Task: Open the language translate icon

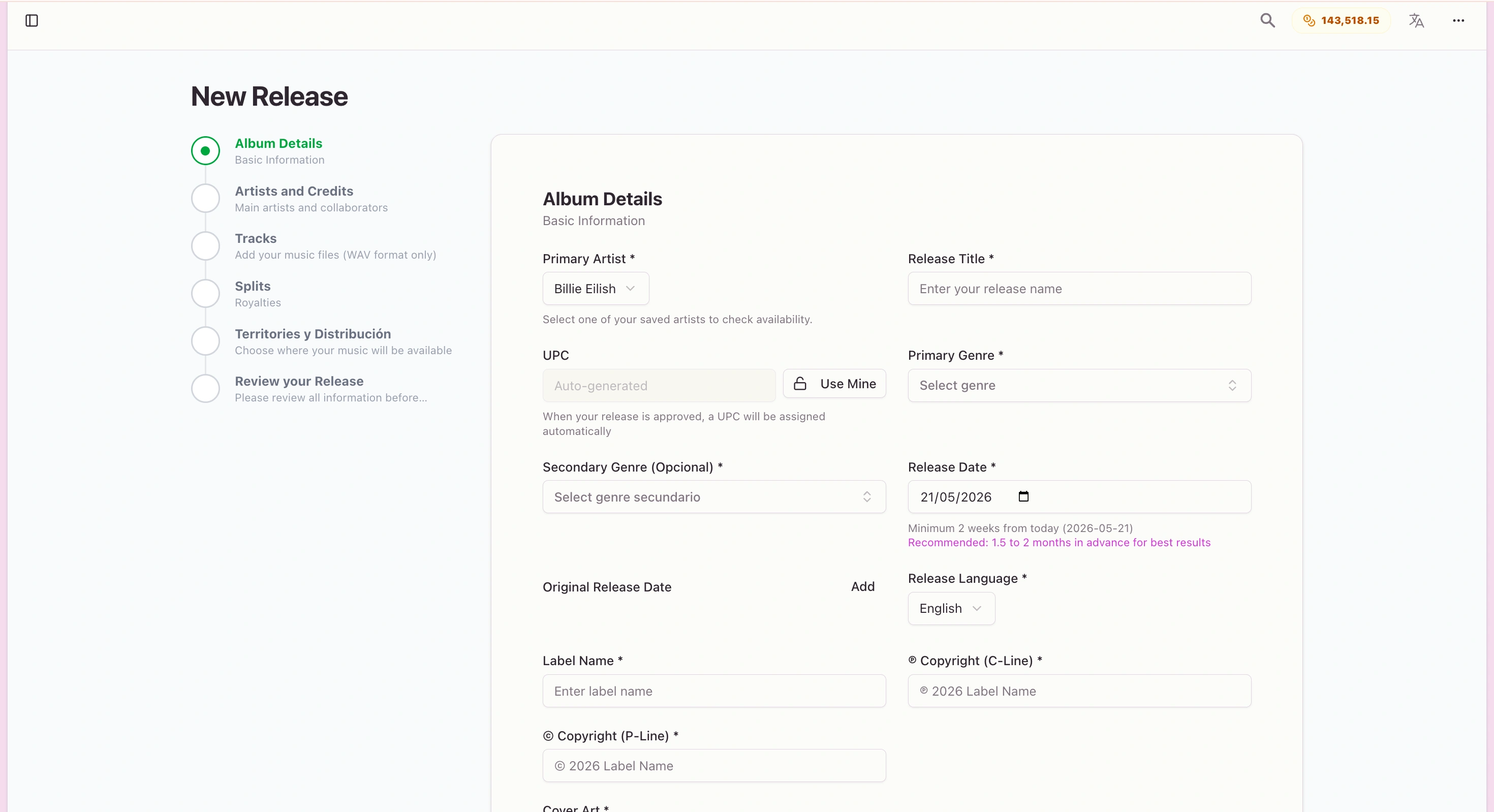Action: pos(1416,21)
